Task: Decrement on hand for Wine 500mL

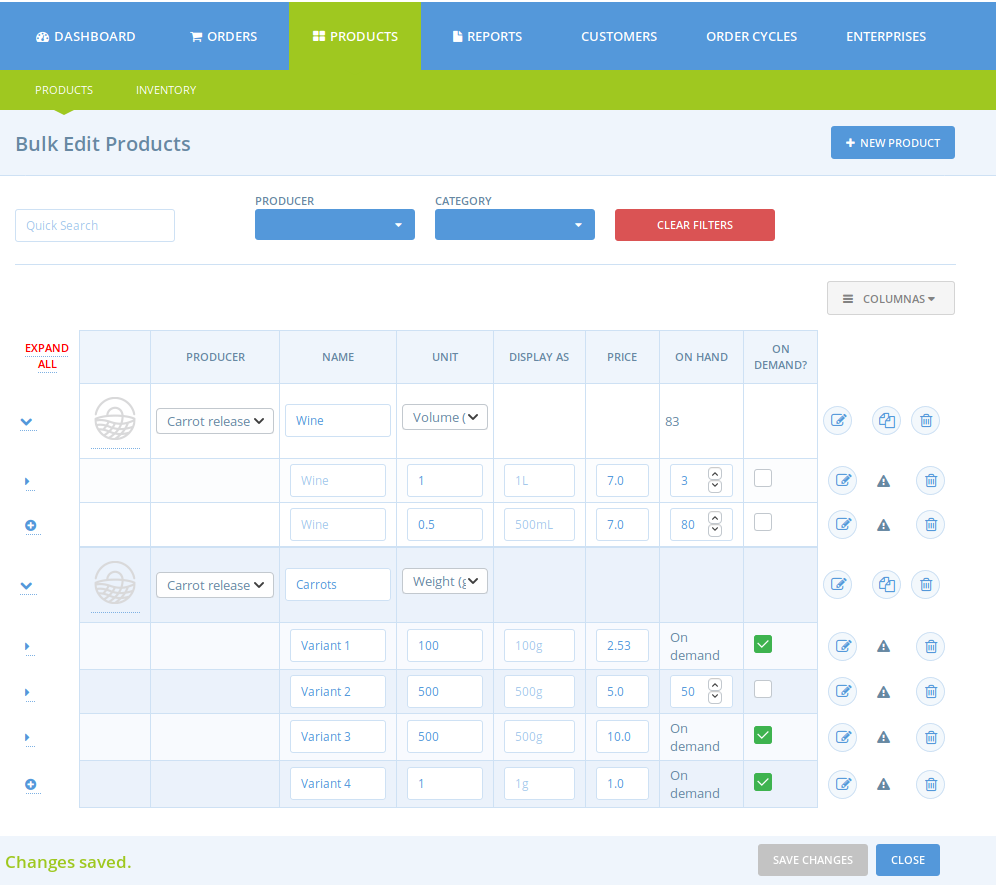Action: click(715, 530)
